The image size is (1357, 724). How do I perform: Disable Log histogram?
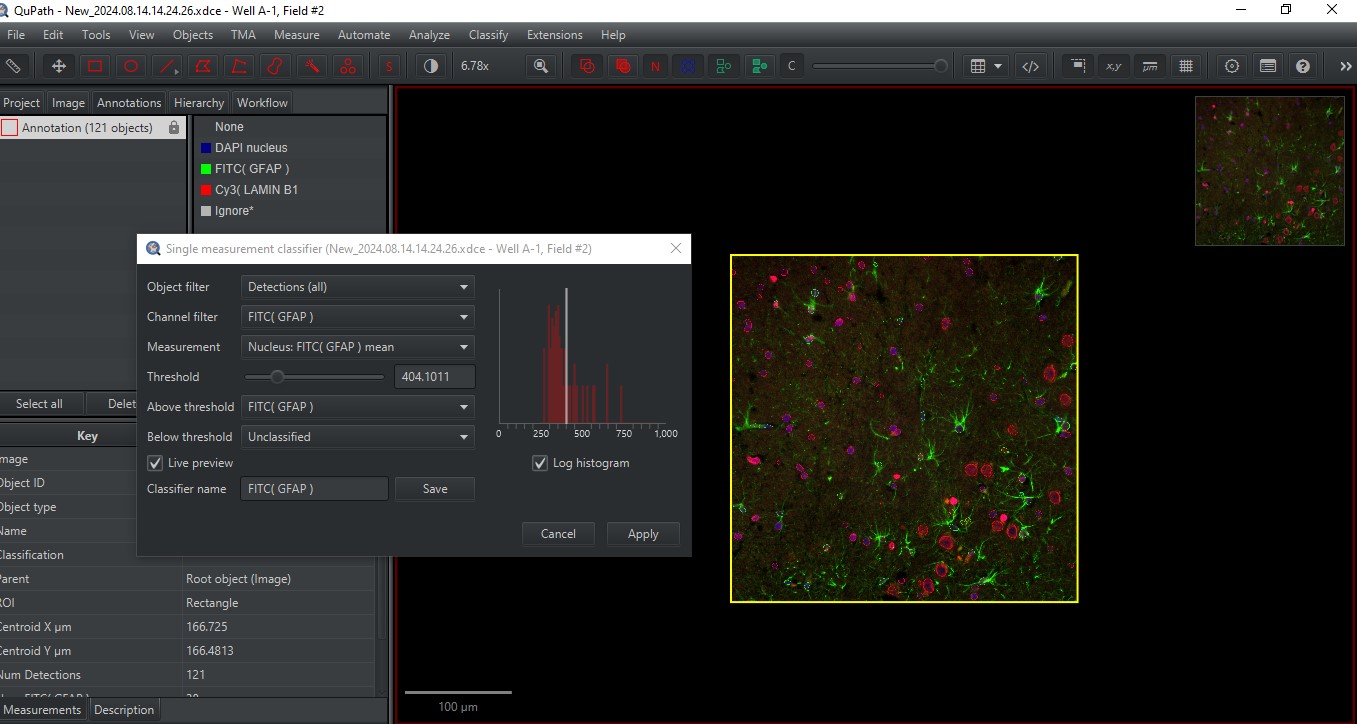540,463
